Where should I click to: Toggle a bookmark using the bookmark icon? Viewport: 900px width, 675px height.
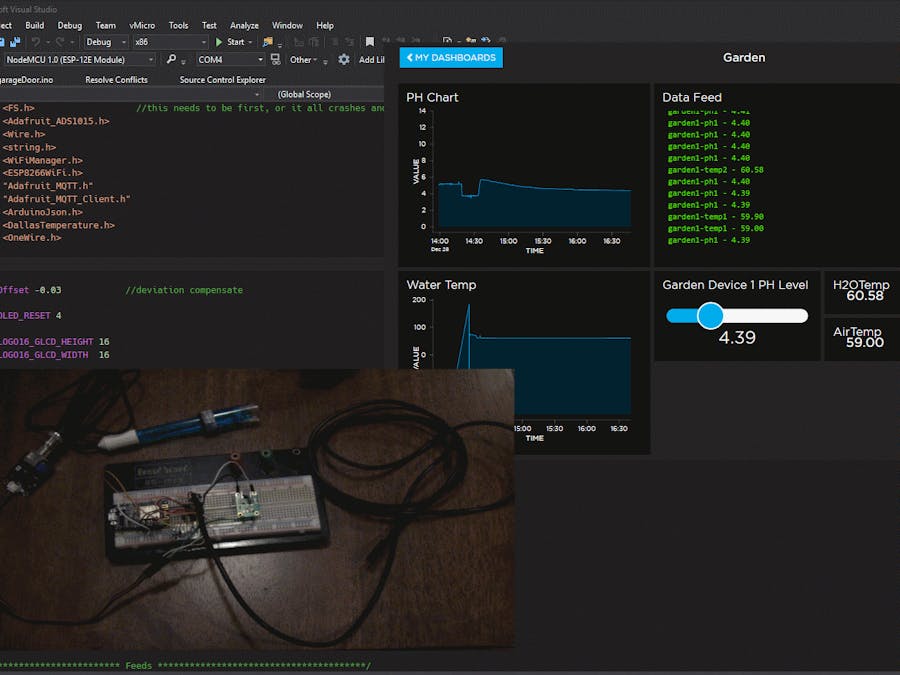coord(370,42)
